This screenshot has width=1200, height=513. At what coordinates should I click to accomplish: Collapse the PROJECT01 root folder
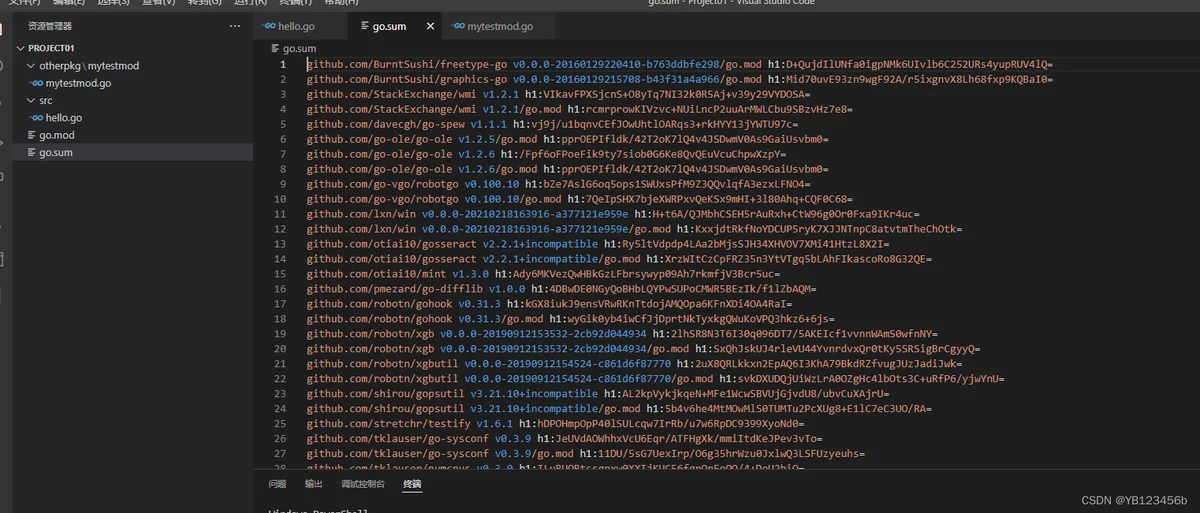[20, 47]
